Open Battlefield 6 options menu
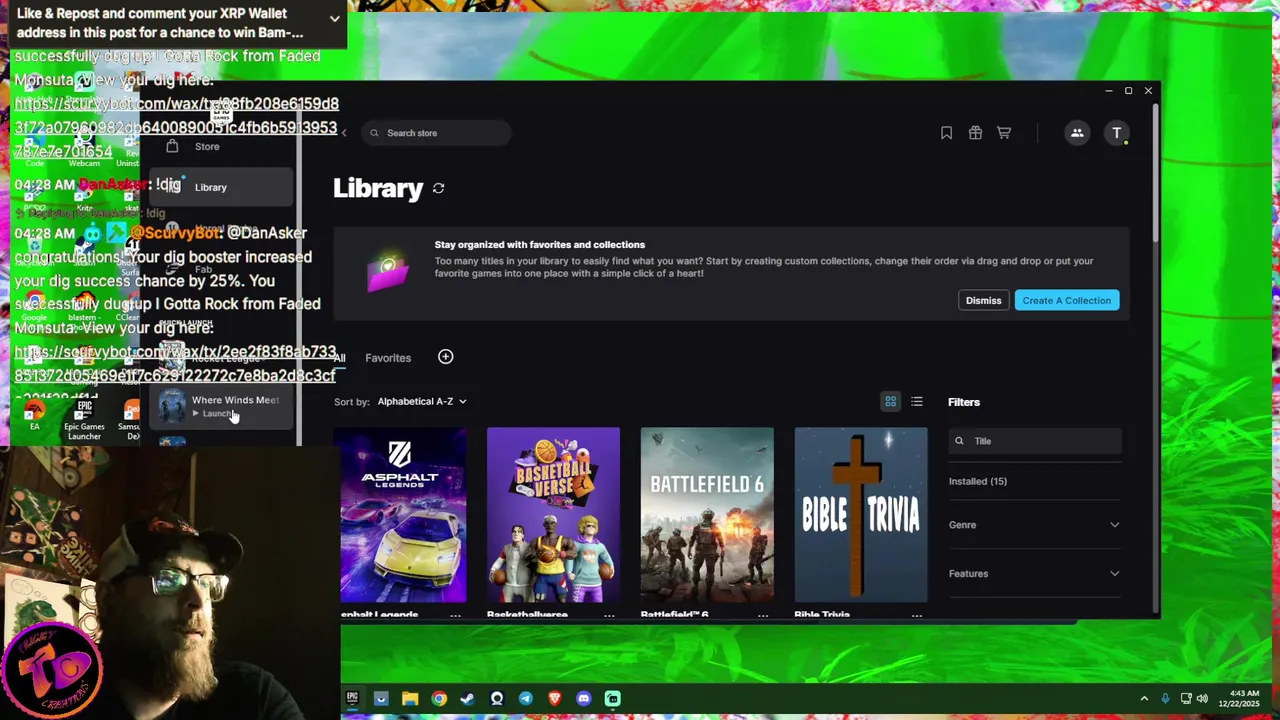 763,615
